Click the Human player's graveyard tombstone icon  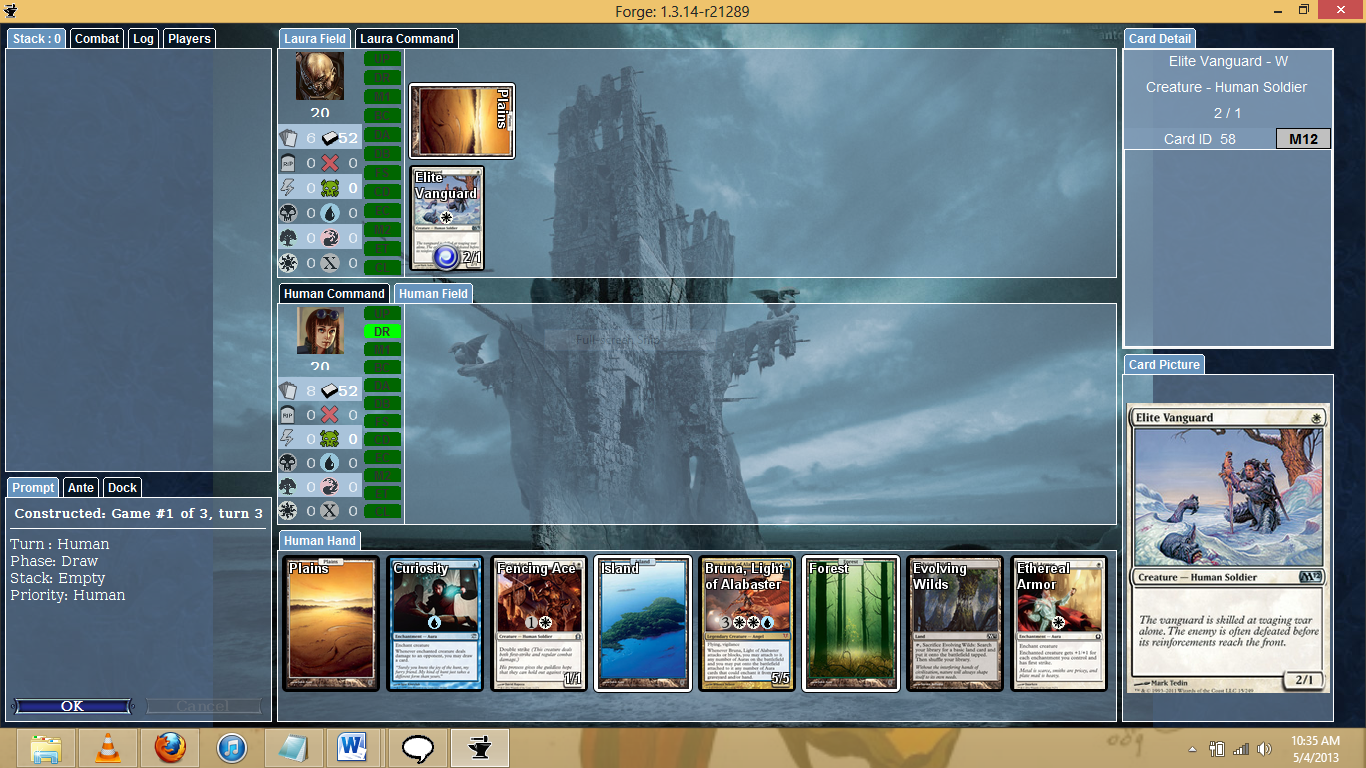[288, 415]
